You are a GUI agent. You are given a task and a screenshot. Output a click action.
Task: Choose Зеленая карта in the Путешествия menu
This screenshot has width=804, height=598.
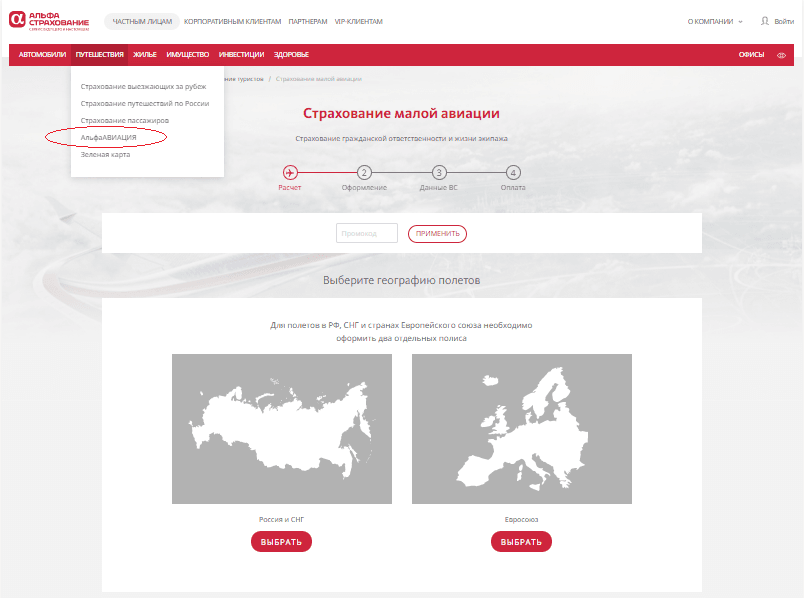pyautogui.click(x=105, y=154)
